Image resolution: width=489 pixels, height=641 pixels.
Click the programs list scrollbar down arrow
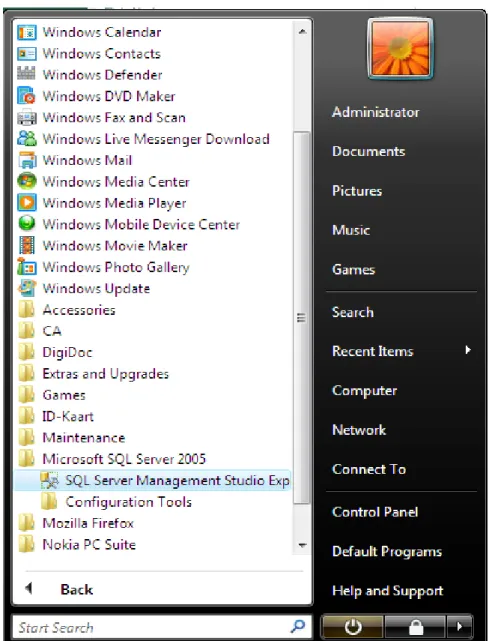tap(302, 545)
